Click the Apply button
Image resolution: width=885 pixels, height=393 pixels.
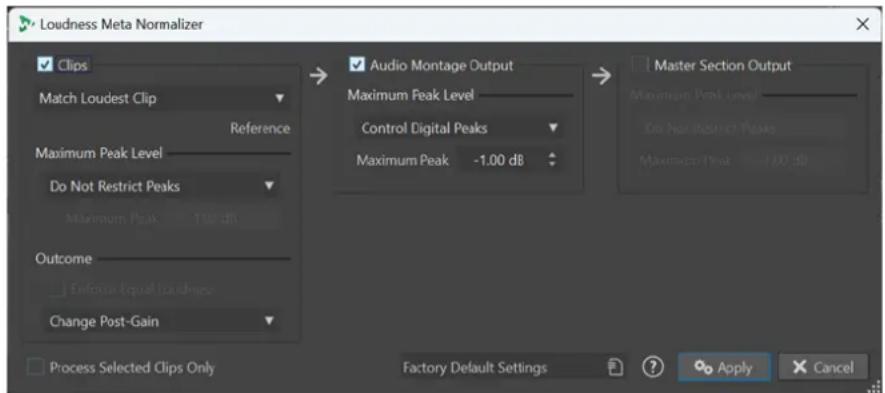pyautogui.click(x=724, y=368)
